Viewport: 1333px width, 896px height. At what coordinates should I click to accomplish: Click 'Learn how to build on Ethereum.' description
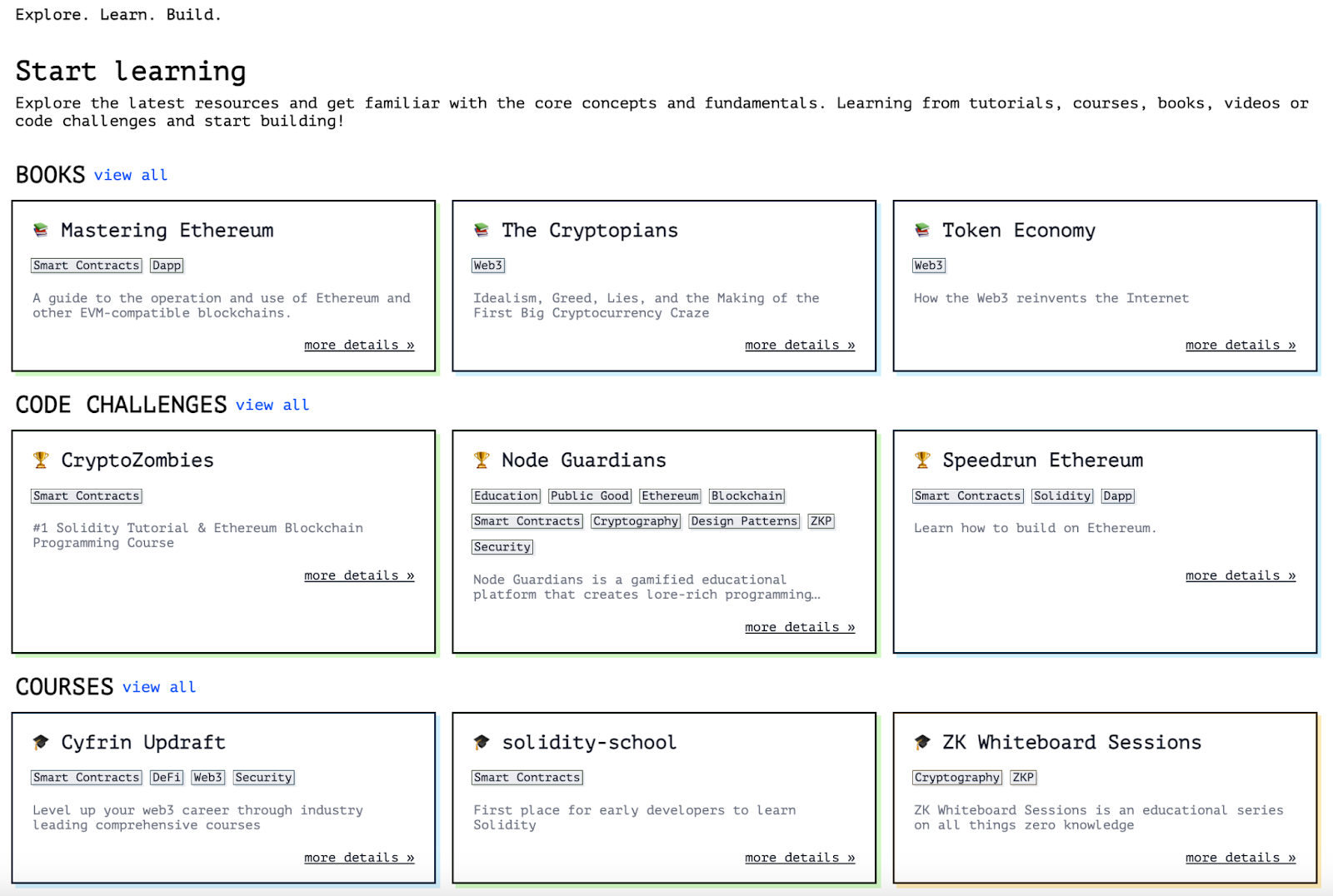[x=1035, y=528]
